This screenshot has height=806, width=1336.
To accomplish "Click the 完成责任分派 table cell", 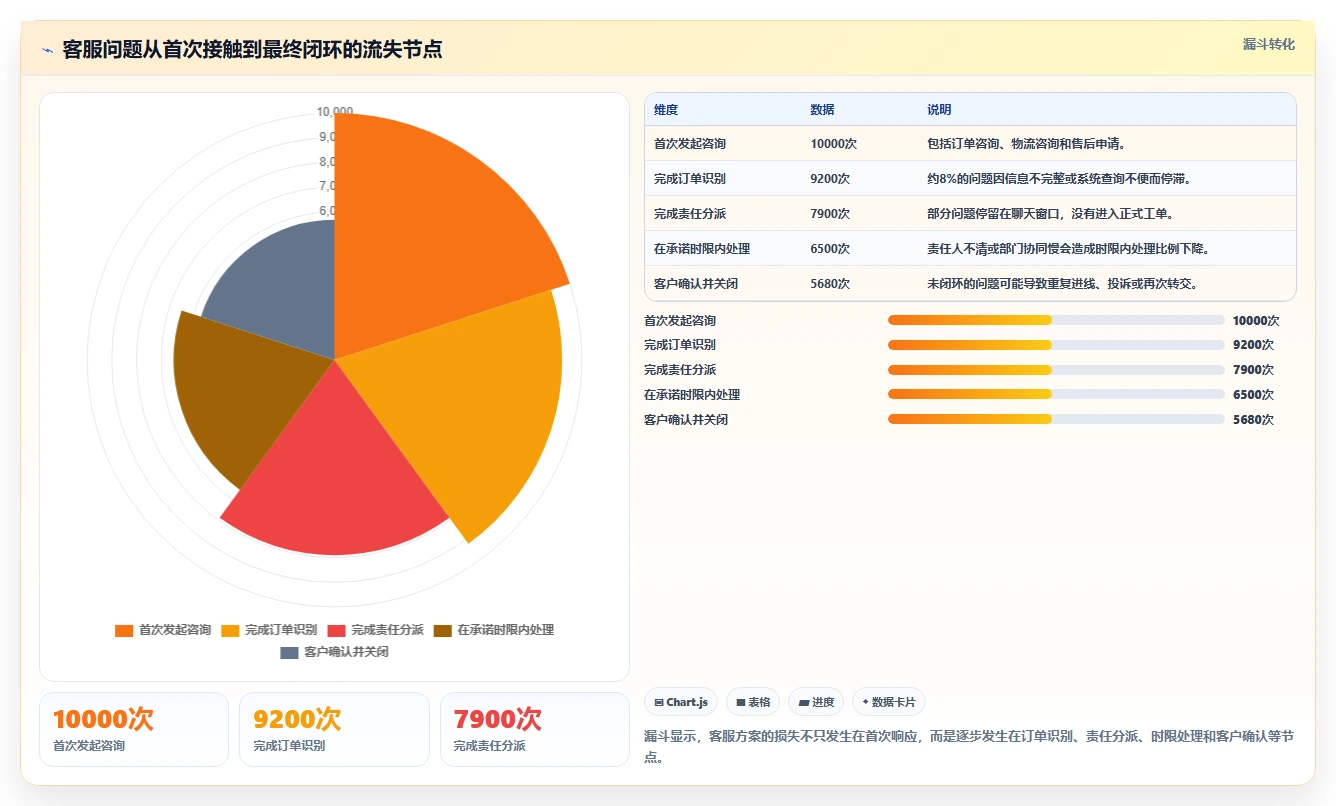I will (690, 214).
